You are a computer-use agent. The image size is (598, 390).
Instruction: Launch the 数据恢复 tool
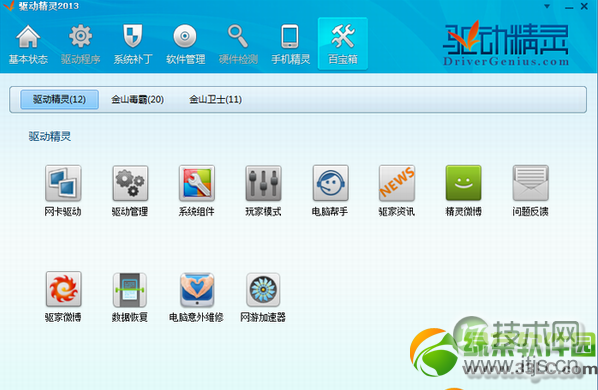point(130,289)
